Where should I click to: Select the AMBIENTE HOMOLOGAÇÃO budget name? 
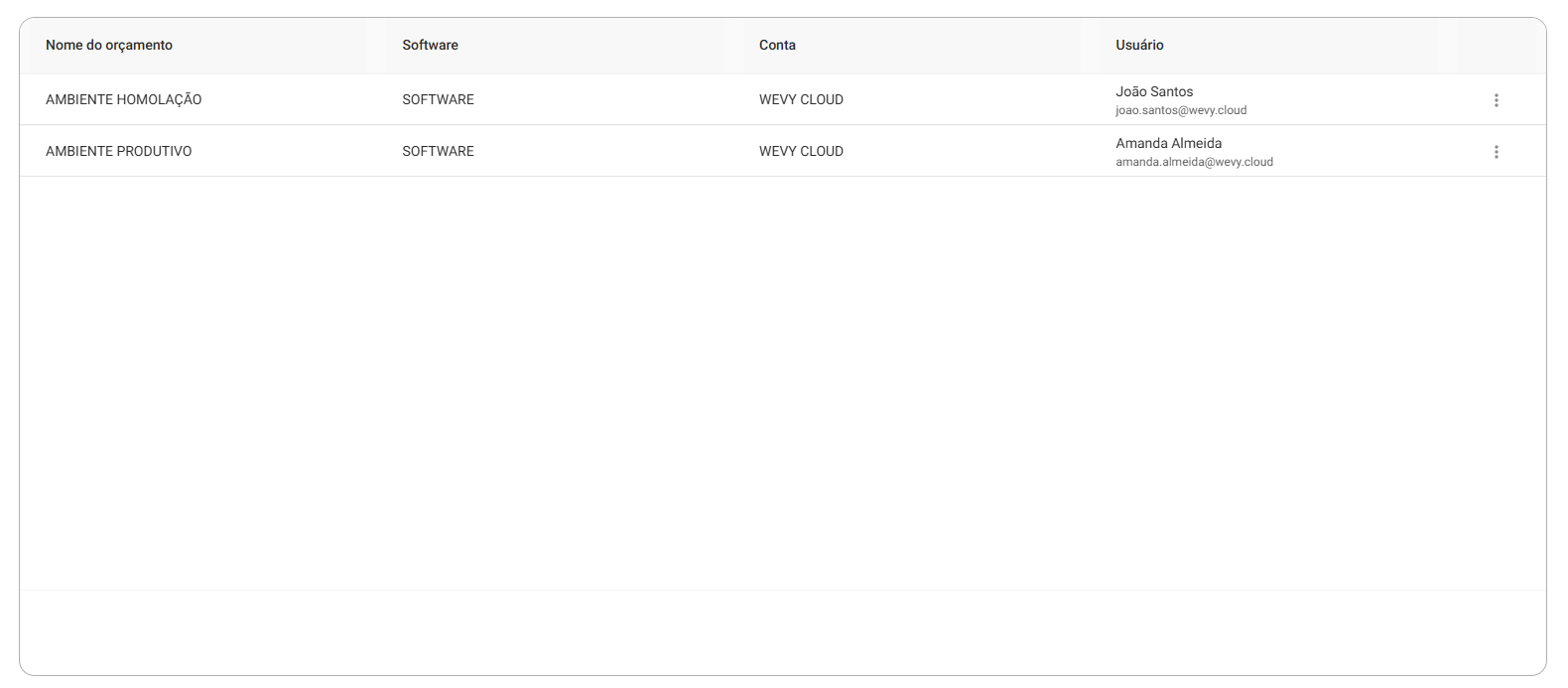123,99
